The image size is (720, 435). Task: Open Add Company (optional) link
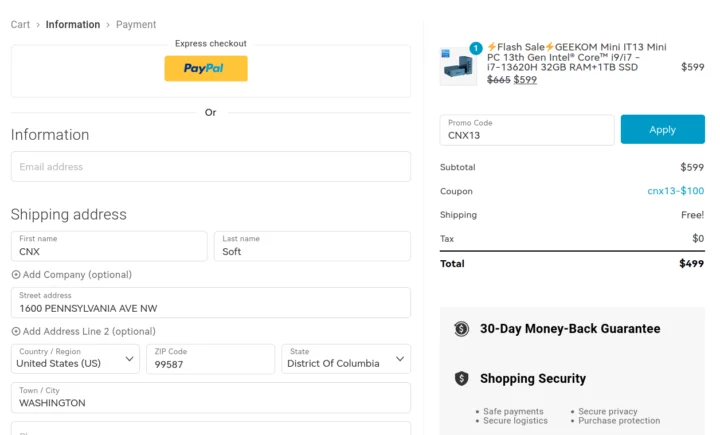(77, 275)
